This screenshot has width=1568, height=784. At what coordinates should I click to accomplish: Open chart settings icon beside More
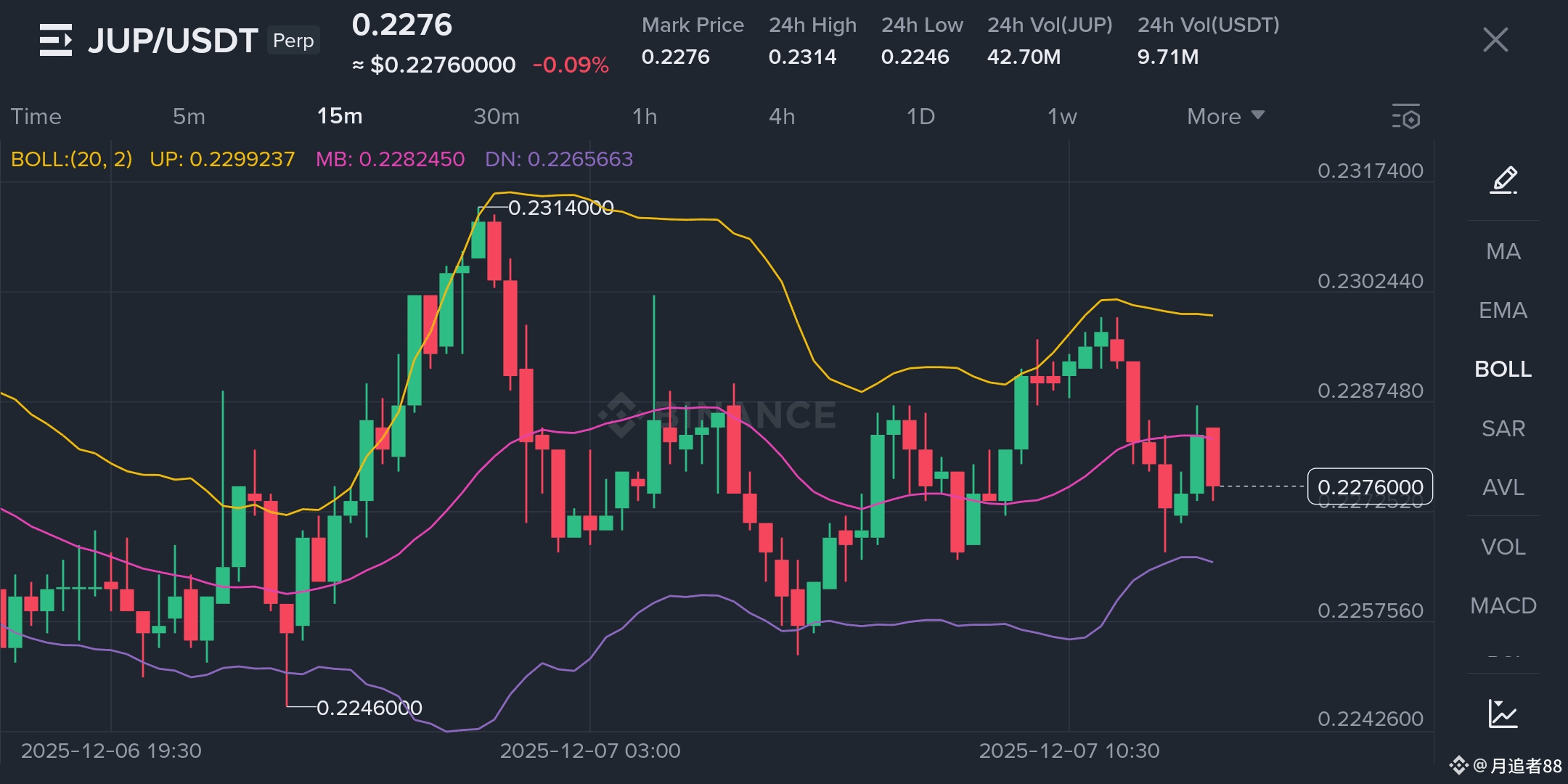click(1406, 116)
